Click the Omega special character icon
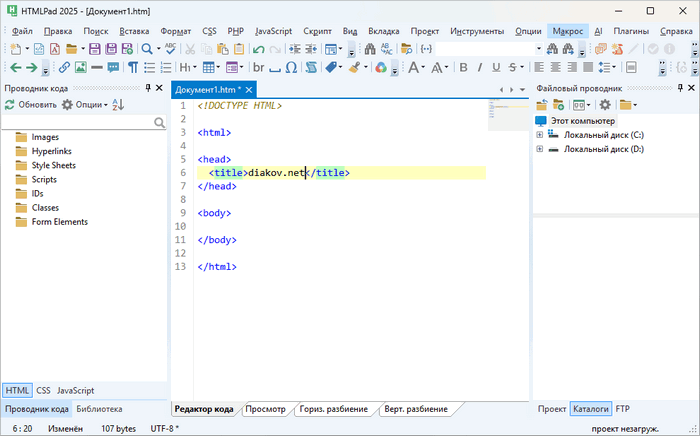The image size is (700, 436). (x=291, y=68)
